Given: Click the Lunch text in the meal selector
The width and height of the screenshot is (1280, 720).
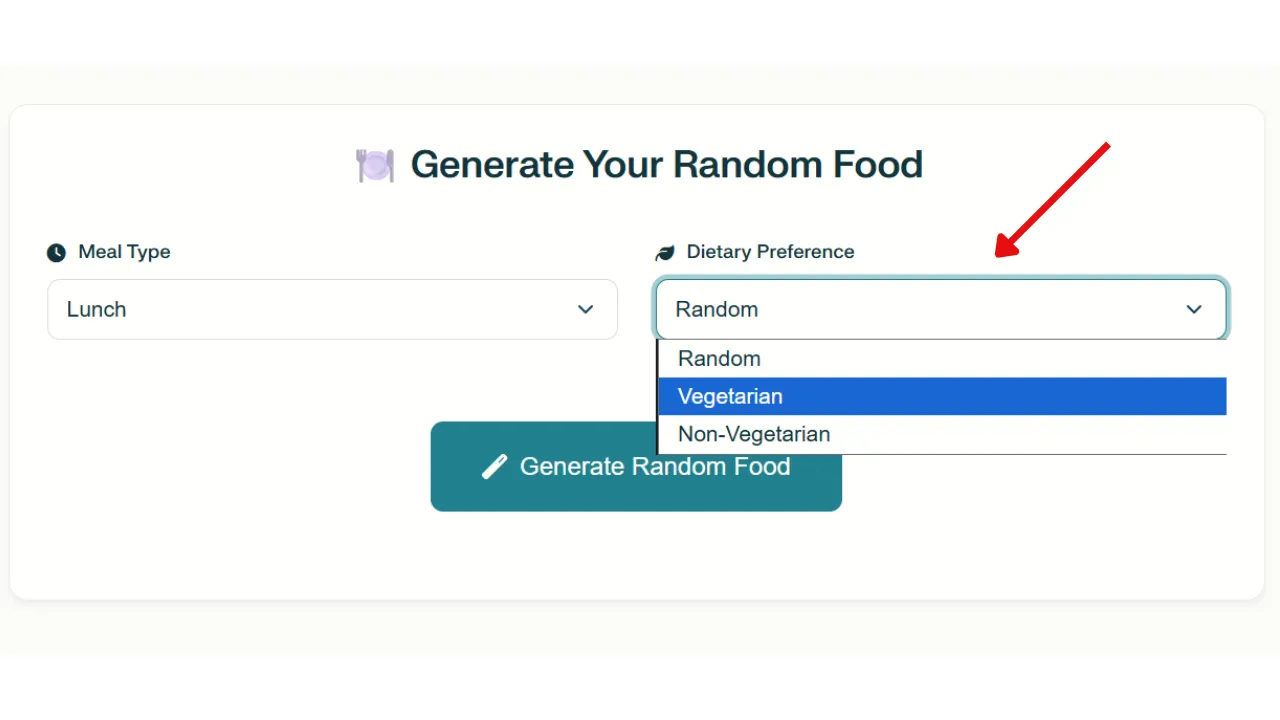Looking at the screenshot, I should point(96,310).
